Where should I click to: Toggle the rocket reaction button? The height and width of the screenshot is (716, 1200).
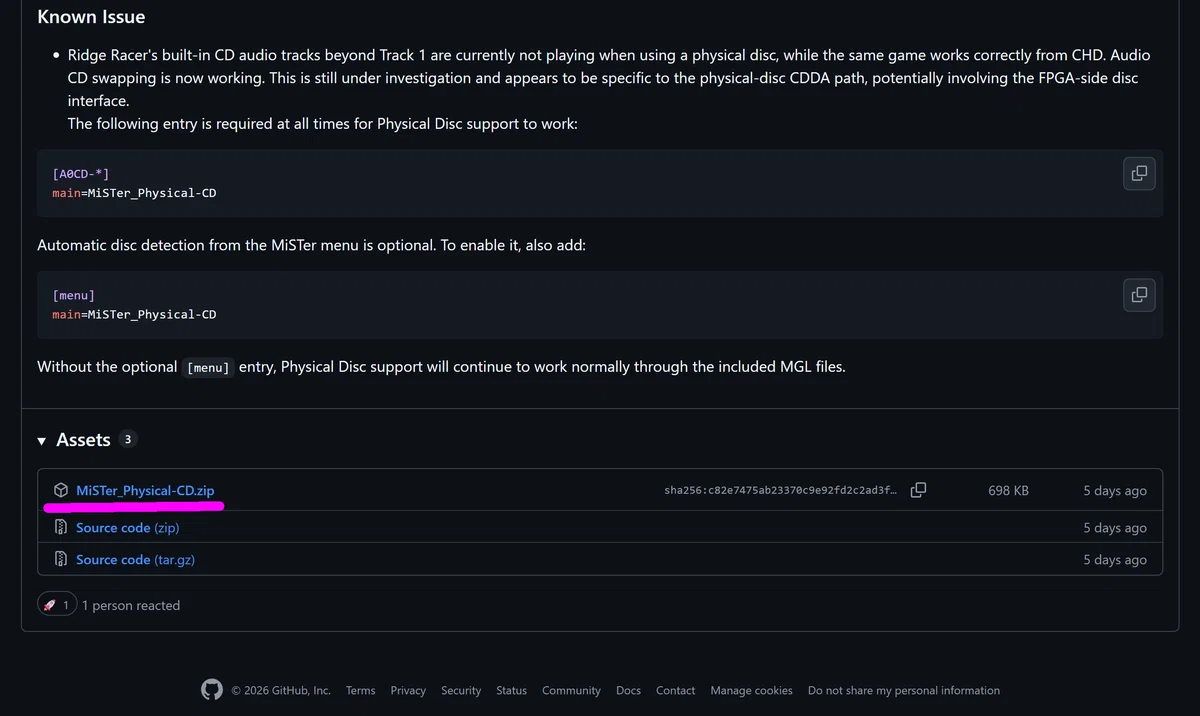(x=57, y=605)
